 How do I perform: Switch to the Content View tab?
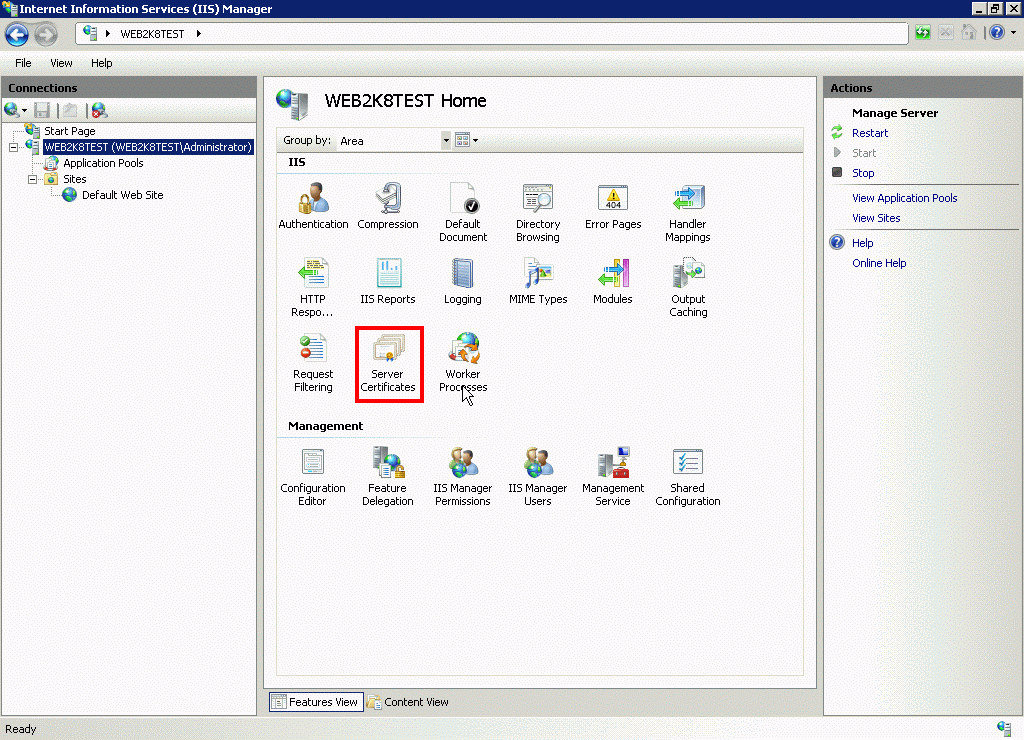tap(408, 702)
